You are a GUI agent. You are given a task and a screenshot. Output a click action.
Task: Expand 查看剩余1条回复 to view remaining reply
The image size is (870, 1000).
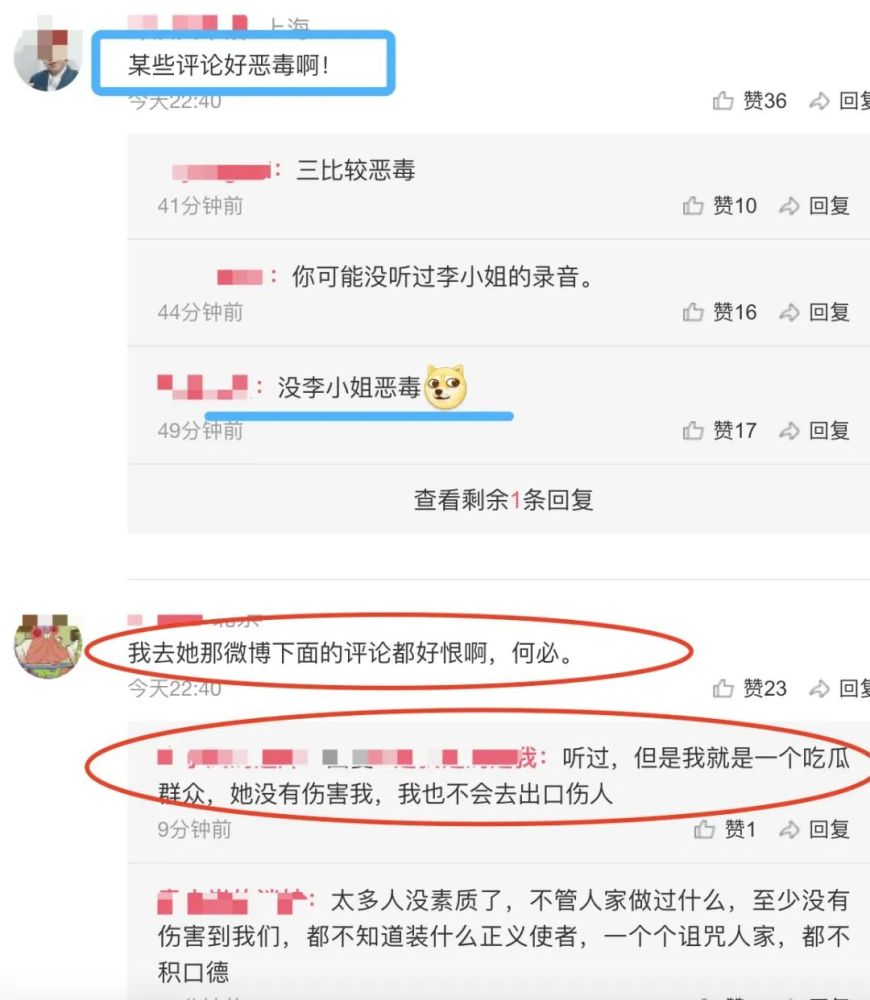[503, 499]
